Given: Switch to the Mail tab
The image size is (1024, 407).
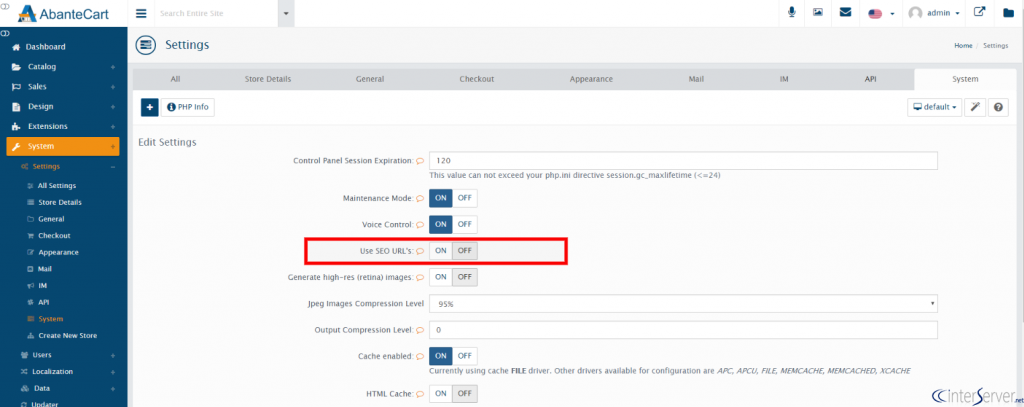Looking at the screenshot, I should pyautogui.click(x=696, y=79).
